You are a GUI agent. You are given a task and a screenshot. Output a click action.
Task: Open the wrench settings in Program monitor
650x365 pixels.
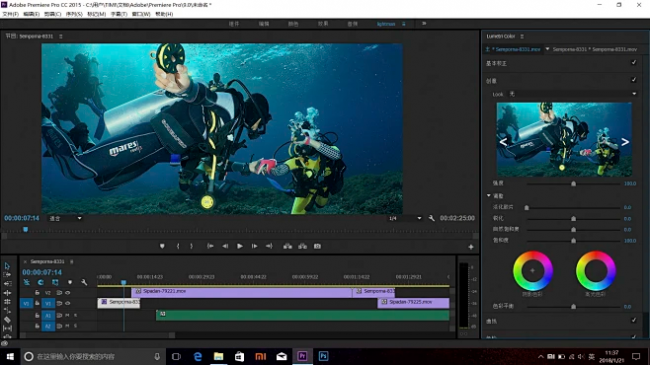(x=432, y=218)
